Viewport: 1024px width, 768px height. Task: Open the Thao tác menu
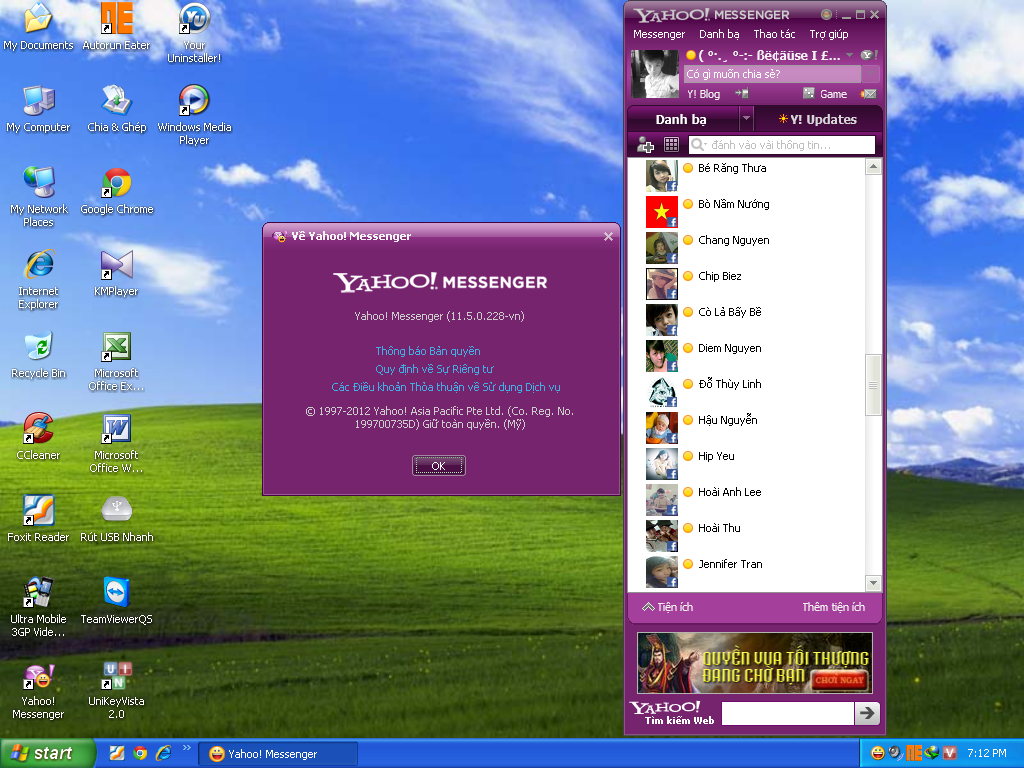(x=774, y=34)
